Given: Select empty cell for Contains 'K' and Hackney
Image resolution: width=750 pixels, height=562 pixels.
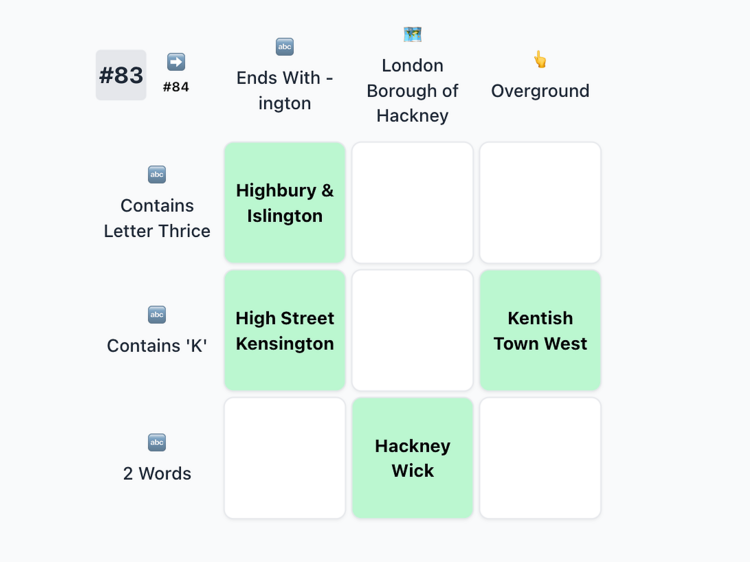Looking at the screenshot, I should pos(412,331).
